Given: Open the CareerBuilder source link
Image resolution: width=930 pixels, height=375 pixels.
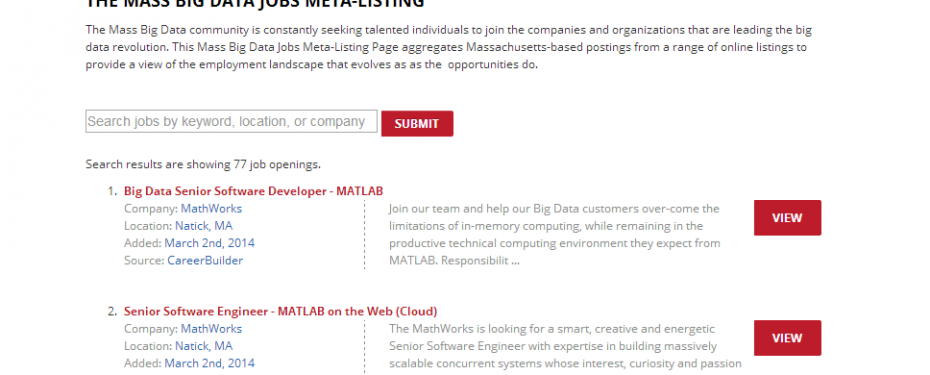Looking at the screenshot, I should click(x=205, y=260).
